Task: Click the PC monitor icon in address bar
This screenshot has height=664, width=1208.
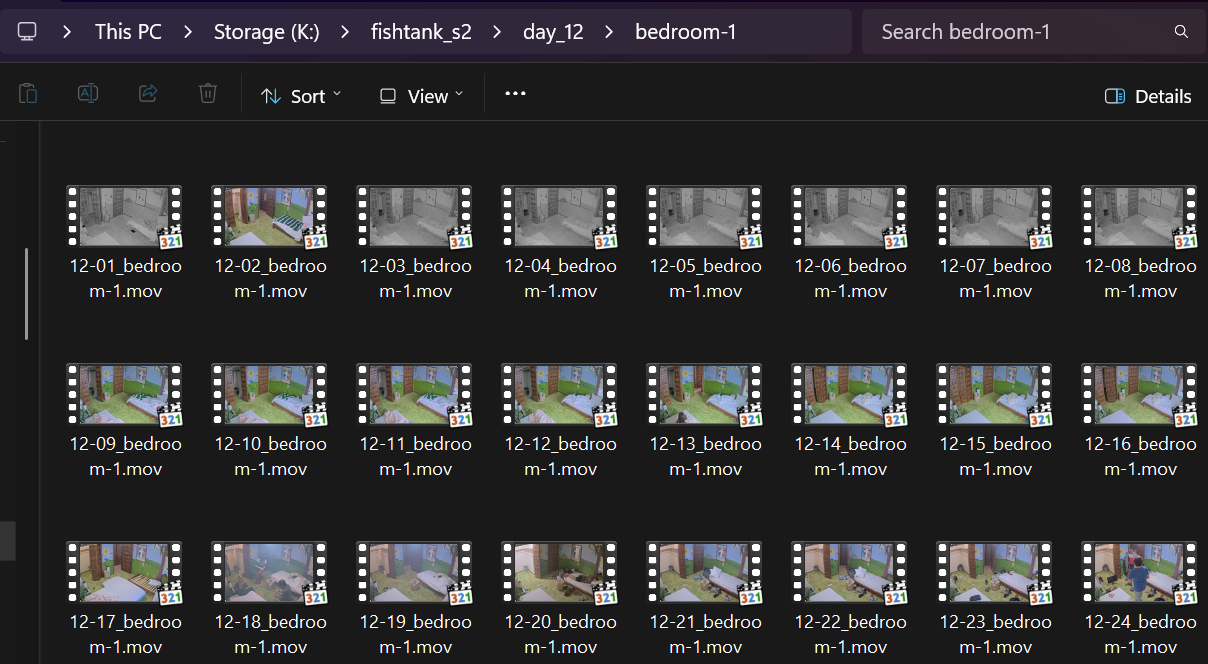Action: (x=28, y=32)
